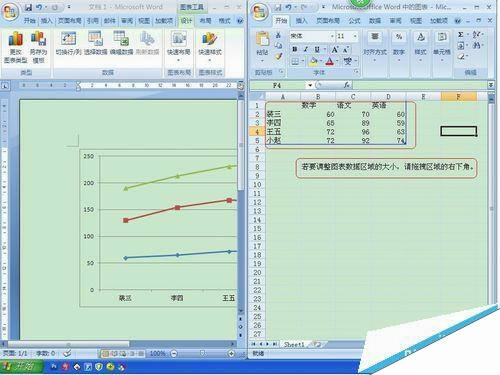Open the Select Data tool
Viewport: 500px width, 375px height.
click(95, 43)
